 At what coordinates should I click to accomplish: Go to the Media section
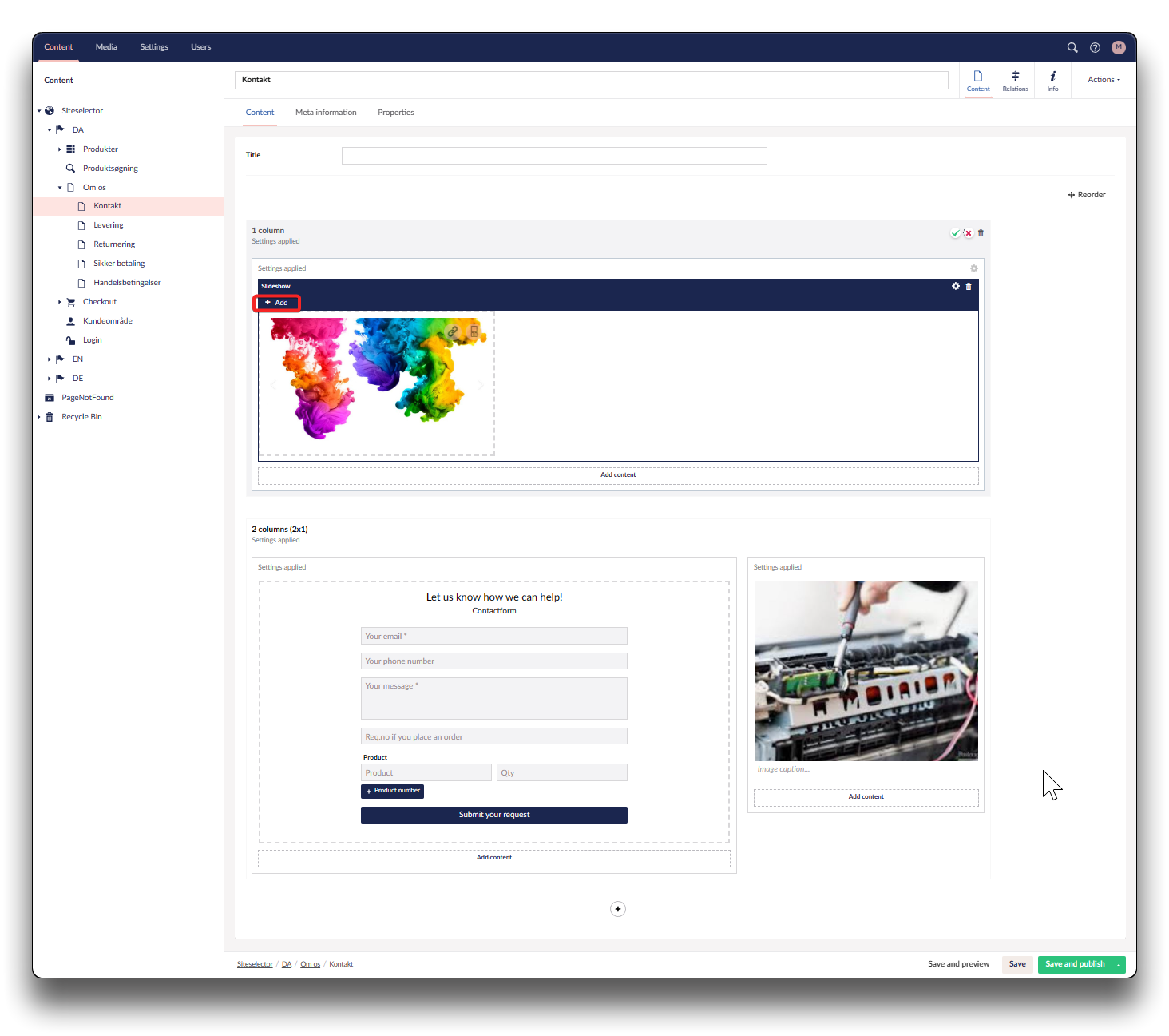click(106, 47)
